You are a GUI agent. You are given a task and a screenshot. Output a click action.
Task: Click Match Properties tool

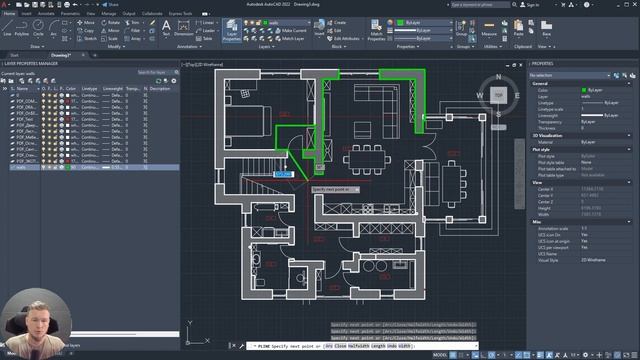376,30
